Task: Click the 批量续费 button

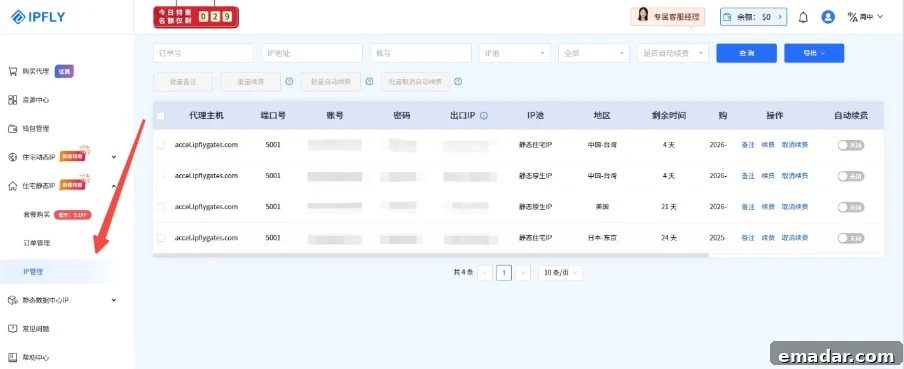Action: [250, 82]
